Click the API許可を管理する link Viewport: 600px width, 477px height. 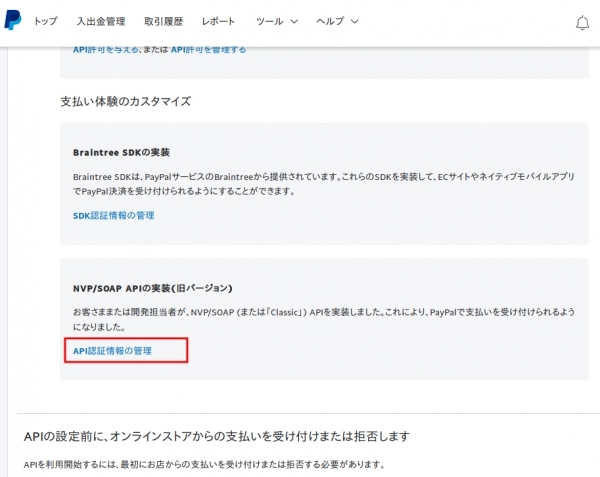(x=208, y=49)
